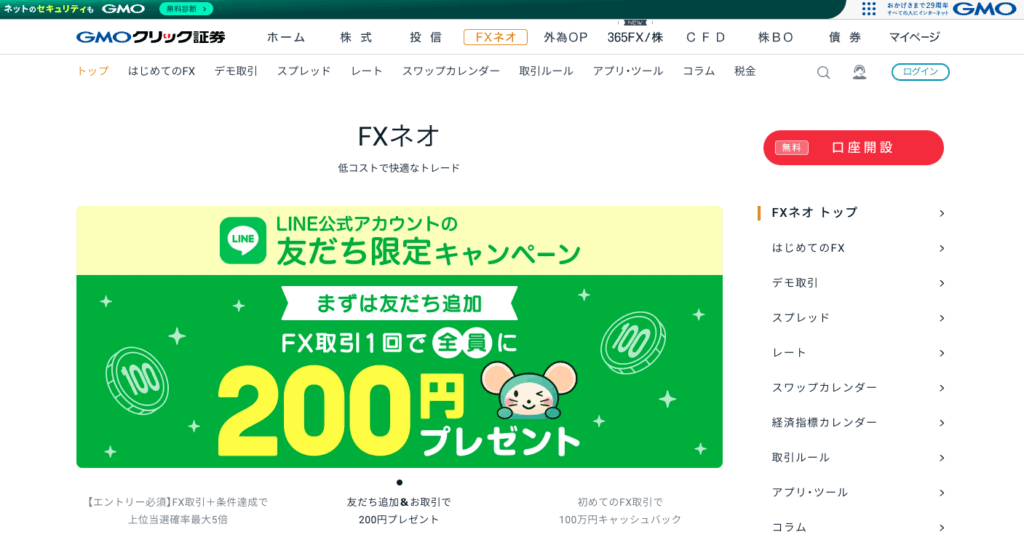
Task: Click the green LINE app icon in banner
Action: 243,240
